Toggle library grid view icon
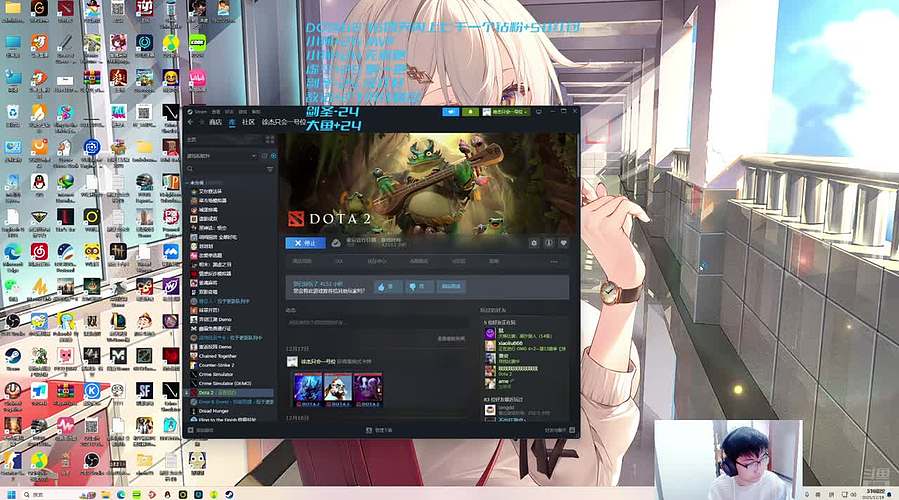Viewport: 899px width, 500px height. pos(272,141)
